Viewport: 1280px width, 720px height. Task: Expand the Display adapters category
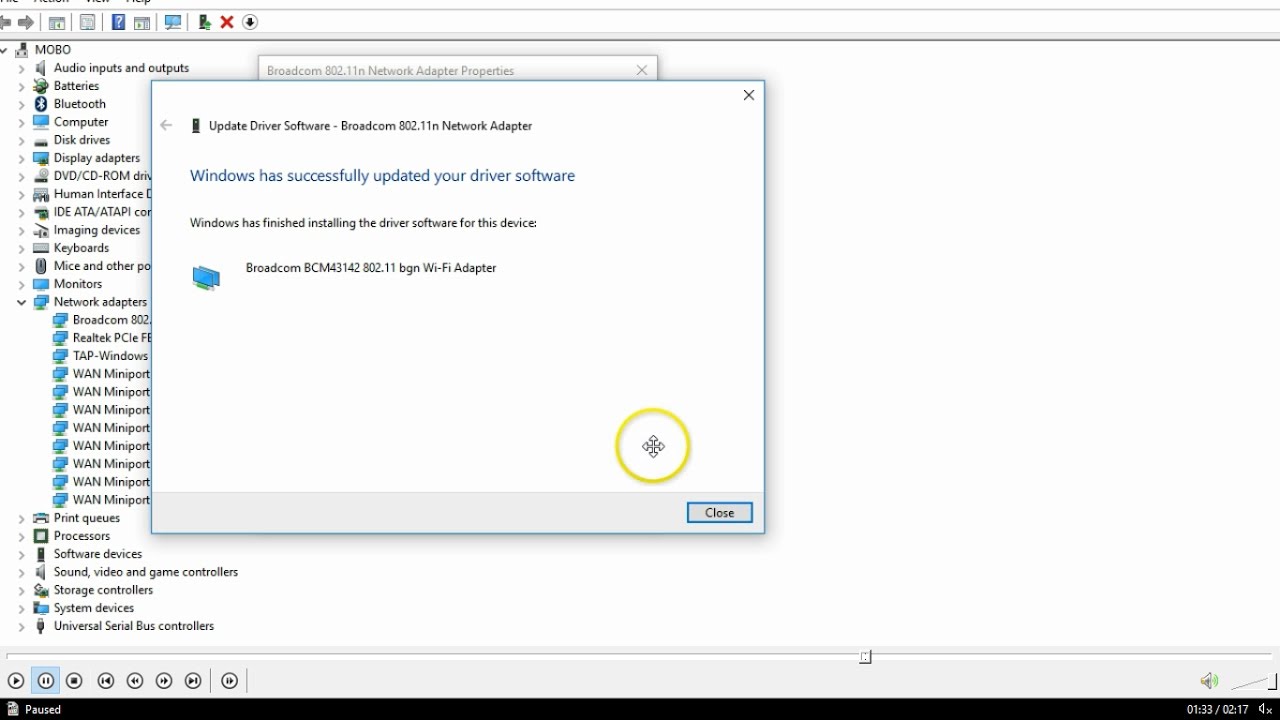point(22,158)
